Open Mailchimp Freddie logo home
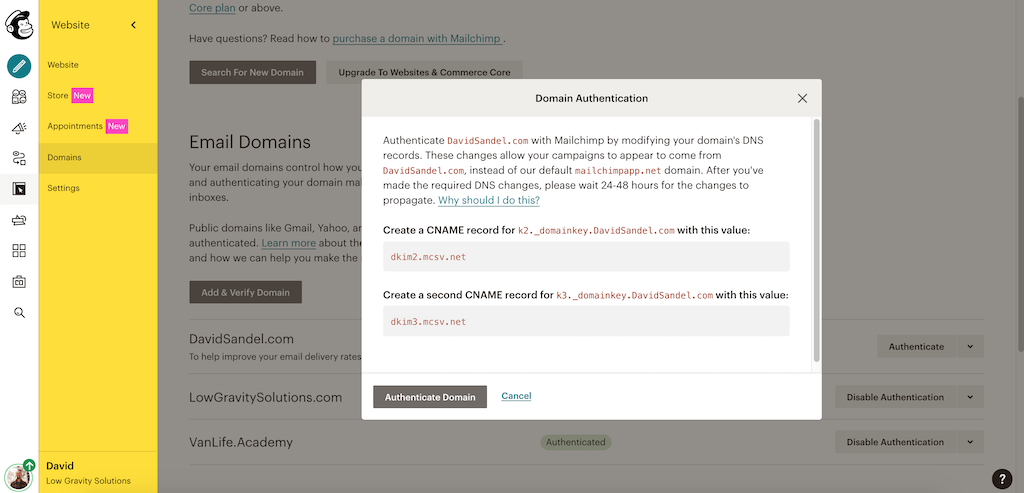 pyautogui.click(x=19, y=26)
